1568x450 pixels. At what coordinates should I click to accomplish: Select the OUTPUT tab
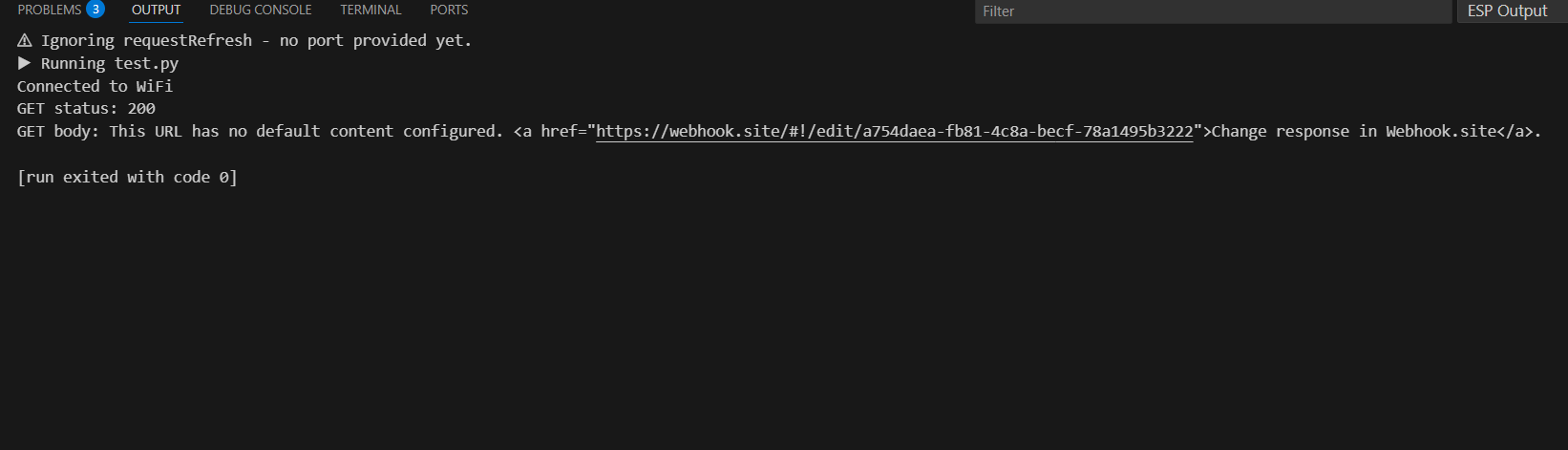coord(157,10)
